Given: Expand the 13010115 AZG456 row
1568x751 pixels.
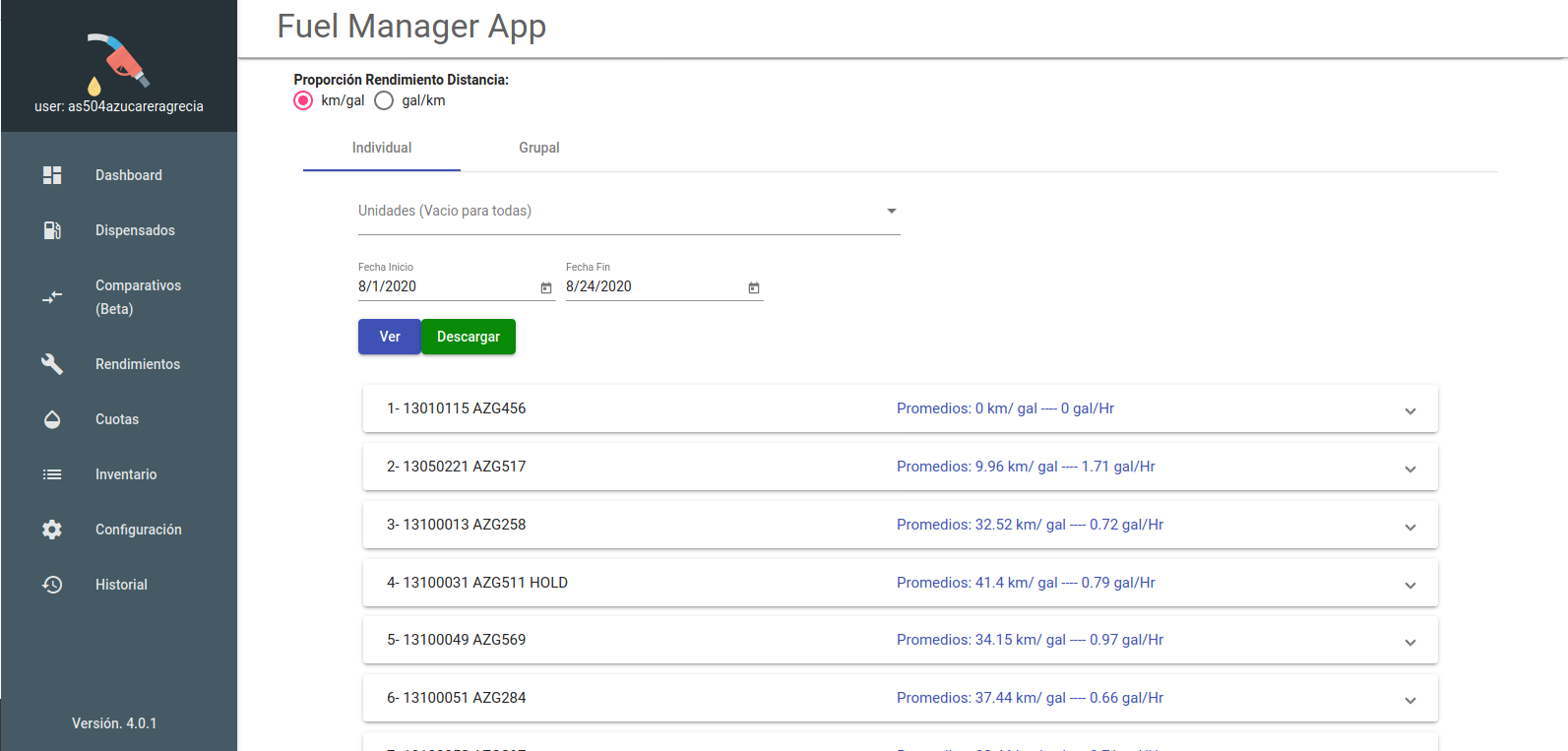Looking at the screenshot, I should [x=901, y=408].
